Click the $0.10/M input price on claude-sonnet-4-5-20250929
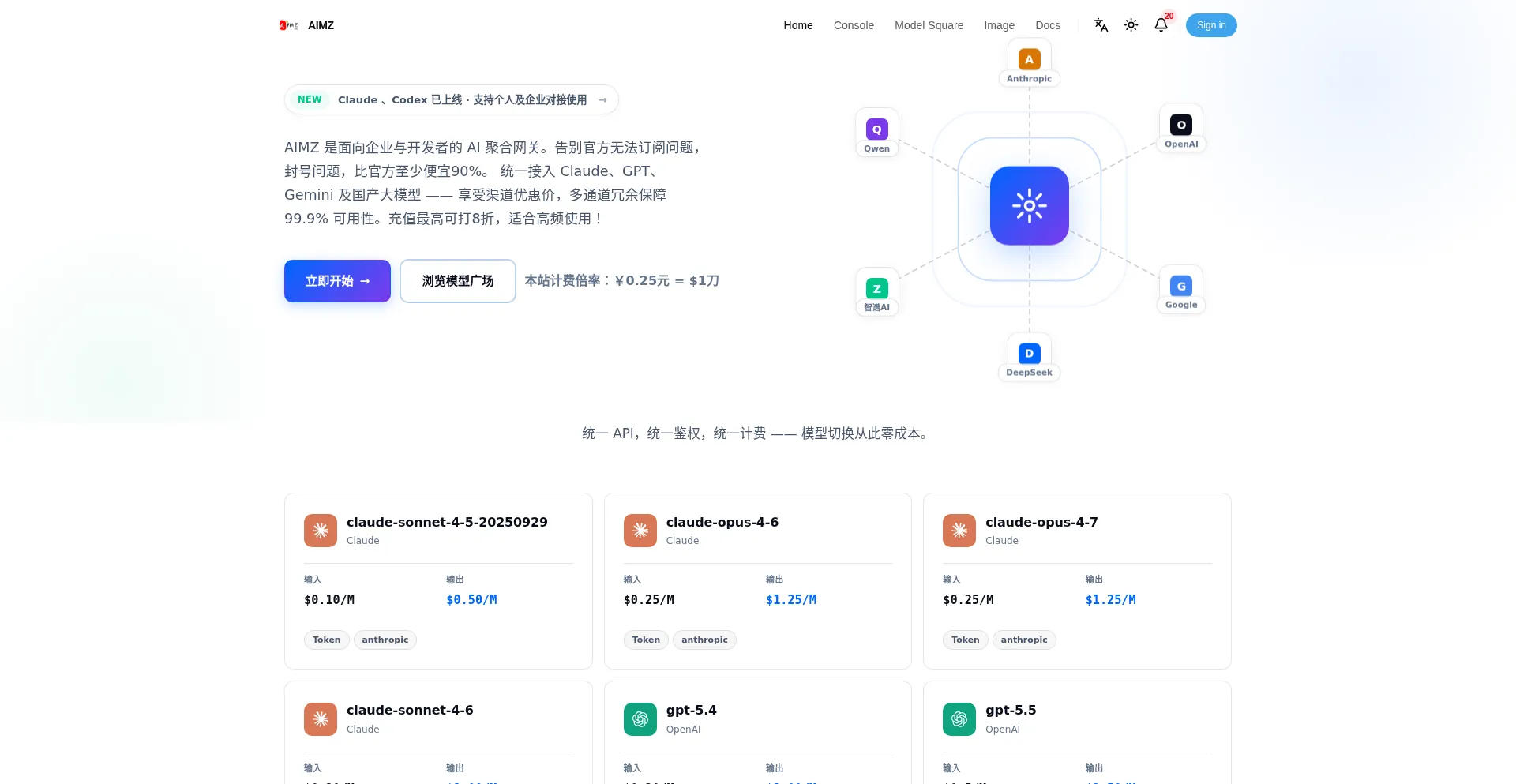 pos(329,600)
